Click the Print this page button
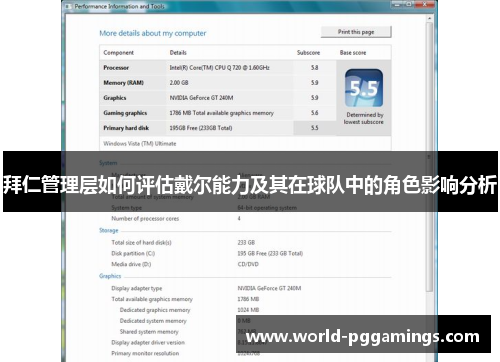Screen dimensions: 500x362 coord(356,32)
